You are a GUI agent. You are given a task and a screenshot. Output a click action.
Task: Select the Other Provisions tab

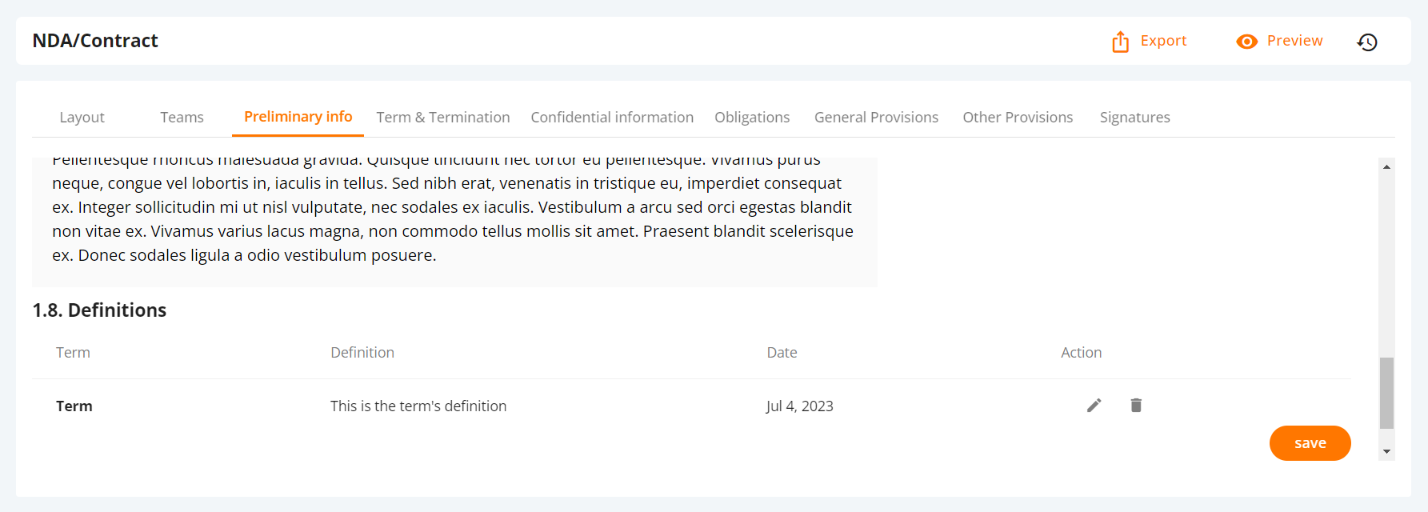1018,117
